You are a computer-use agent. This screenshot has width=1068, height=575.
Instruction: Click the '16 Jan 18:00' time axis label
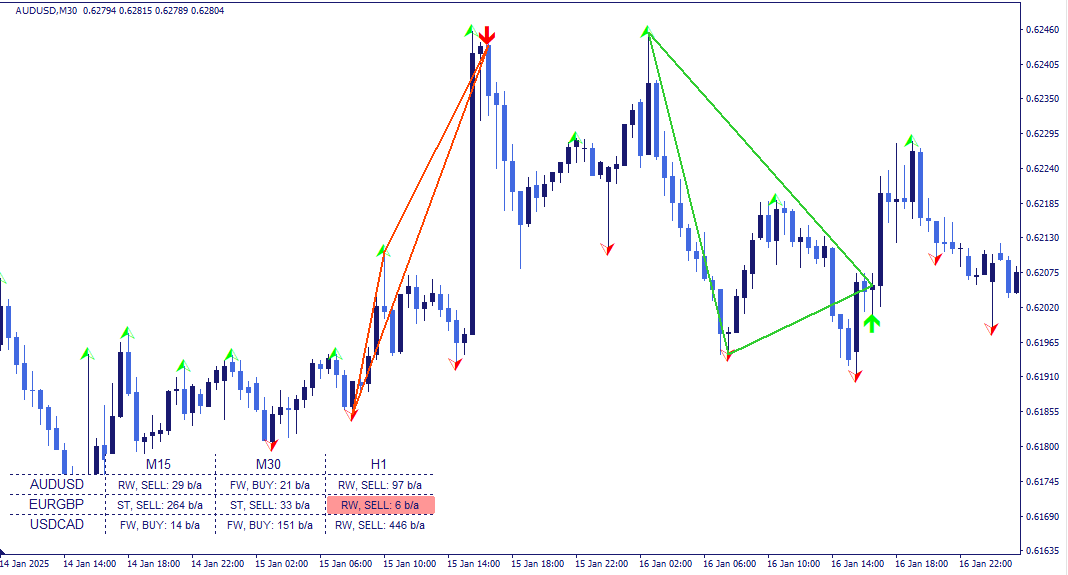[922, 564]
